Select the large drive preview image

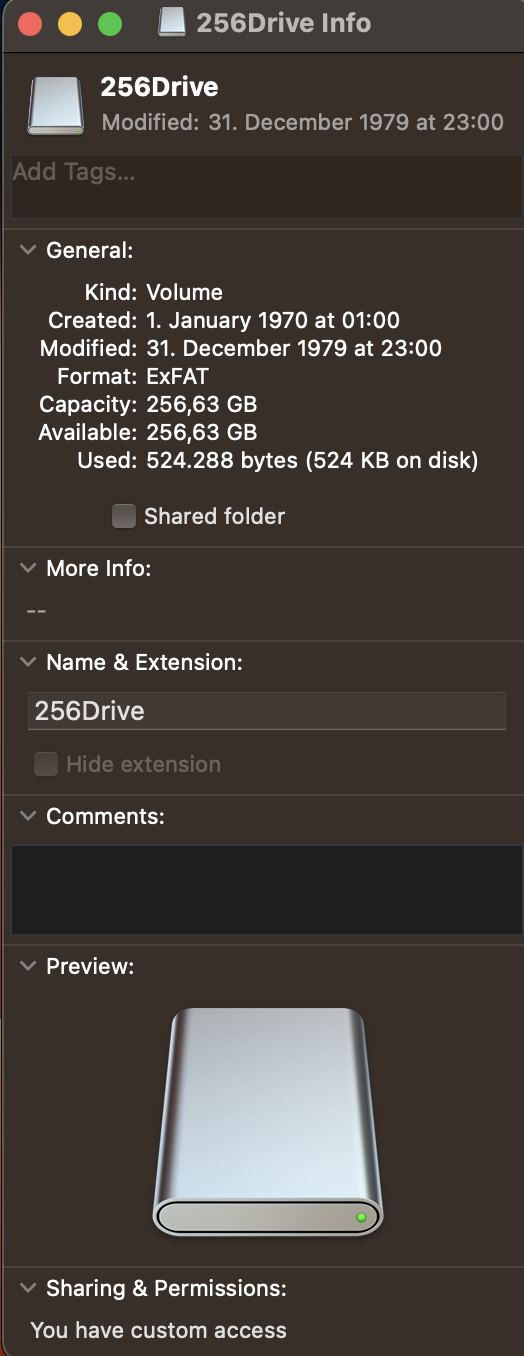[267, 1122]
